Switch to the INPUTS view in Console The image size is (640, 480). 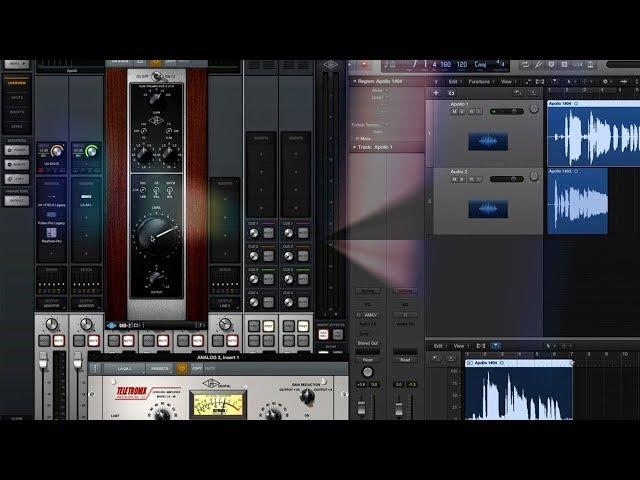click(17, 98)
